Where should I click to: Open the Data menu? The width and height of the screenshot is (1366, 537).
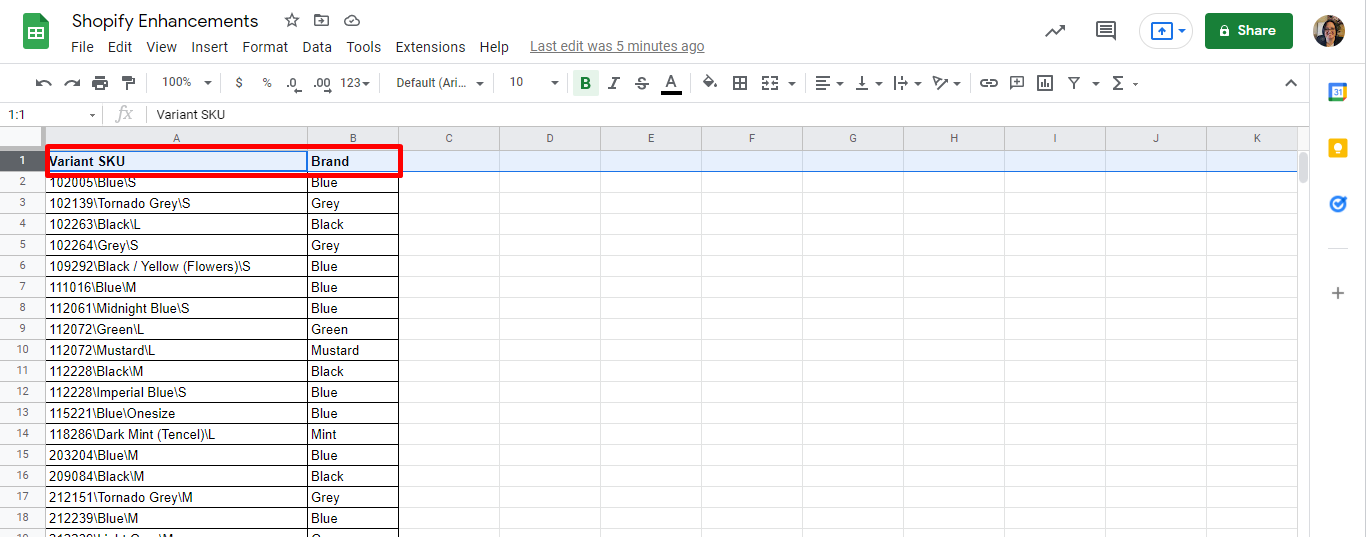pyautogui.click(x=317, y=47)
